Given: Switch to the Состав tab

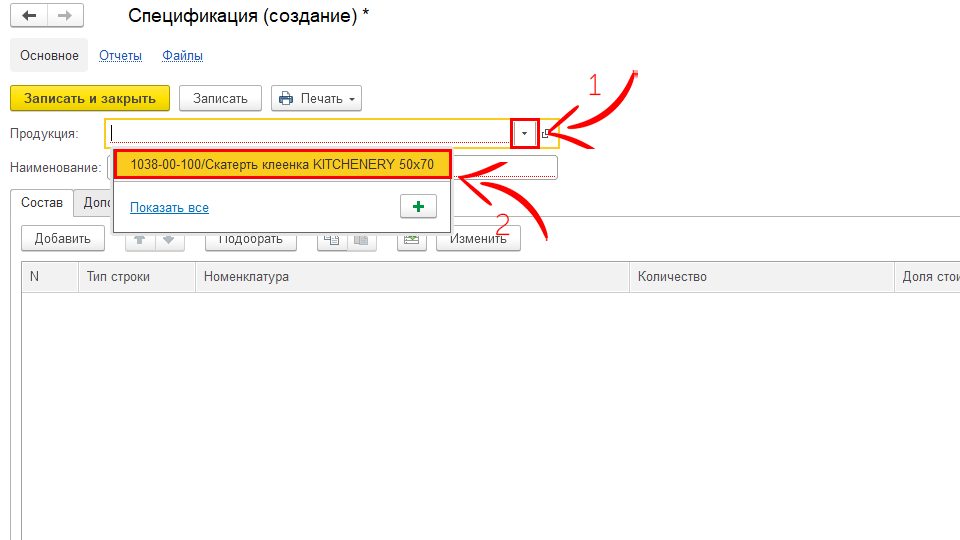Looking at the screenshot, I should click(x=42, y=202).
